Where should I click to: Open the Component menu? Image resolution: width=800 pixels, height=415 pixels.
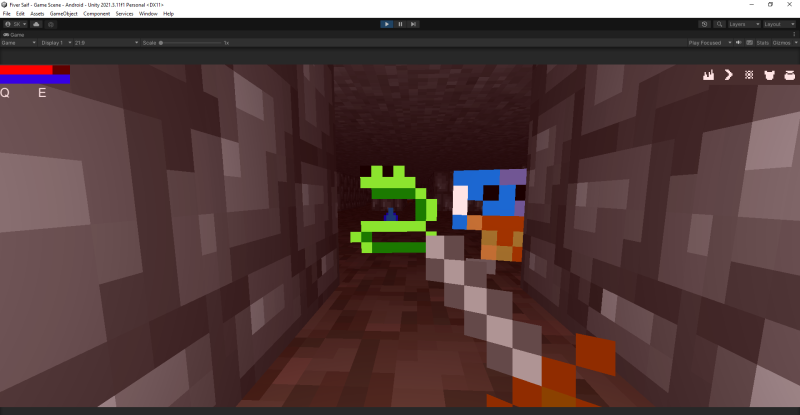tap(96, 14)
